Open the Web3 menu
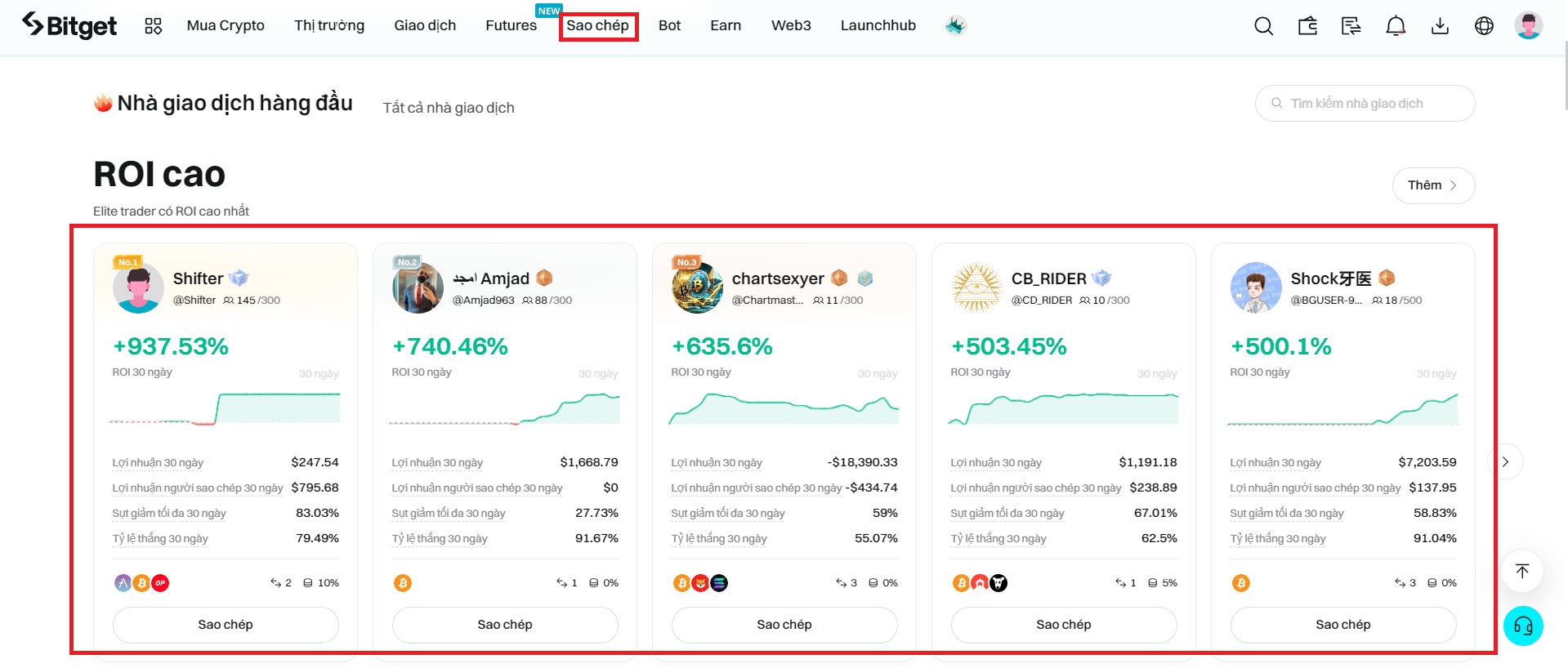 pos(791,25)
